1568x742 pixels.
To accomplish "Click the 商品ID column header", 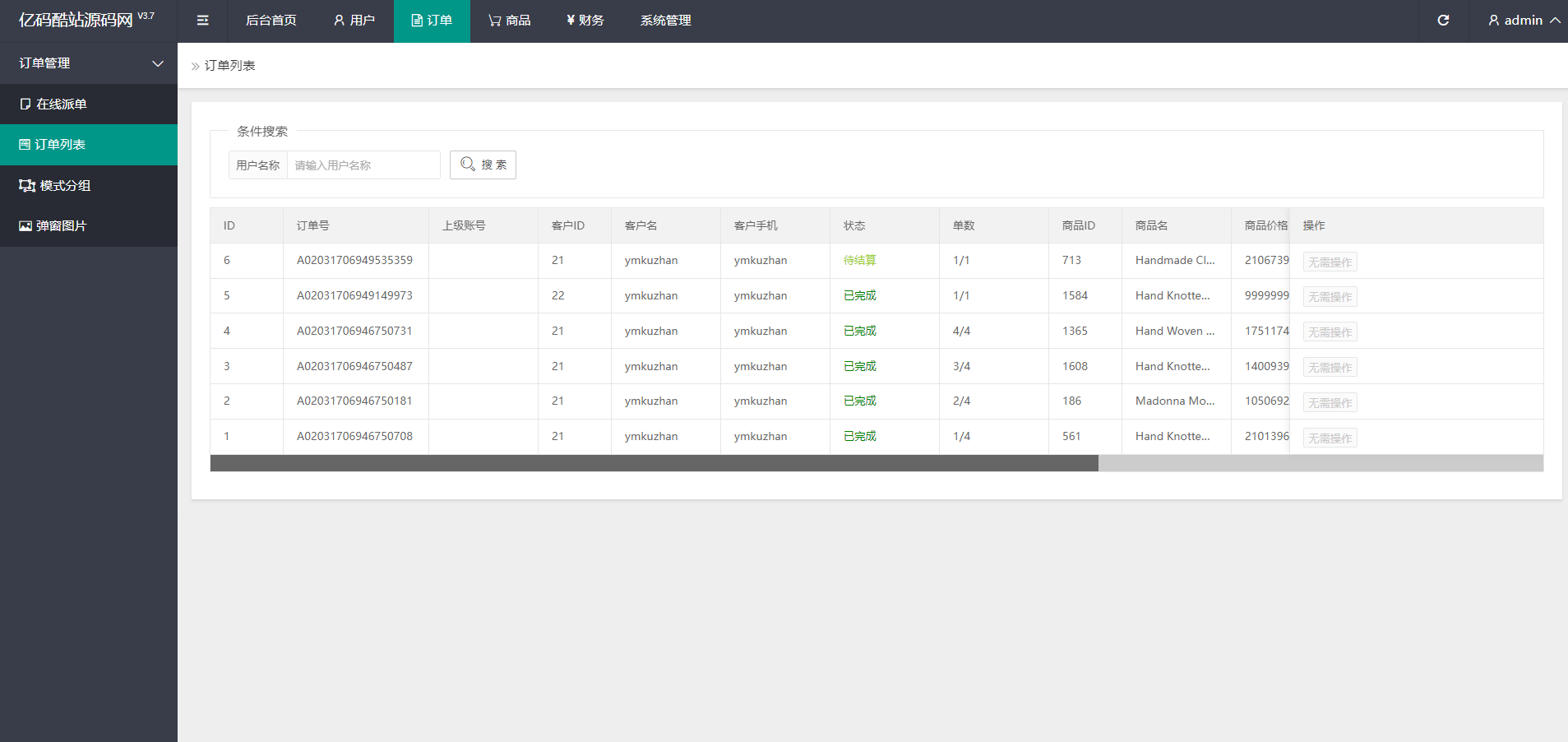I will [1085, 225].
